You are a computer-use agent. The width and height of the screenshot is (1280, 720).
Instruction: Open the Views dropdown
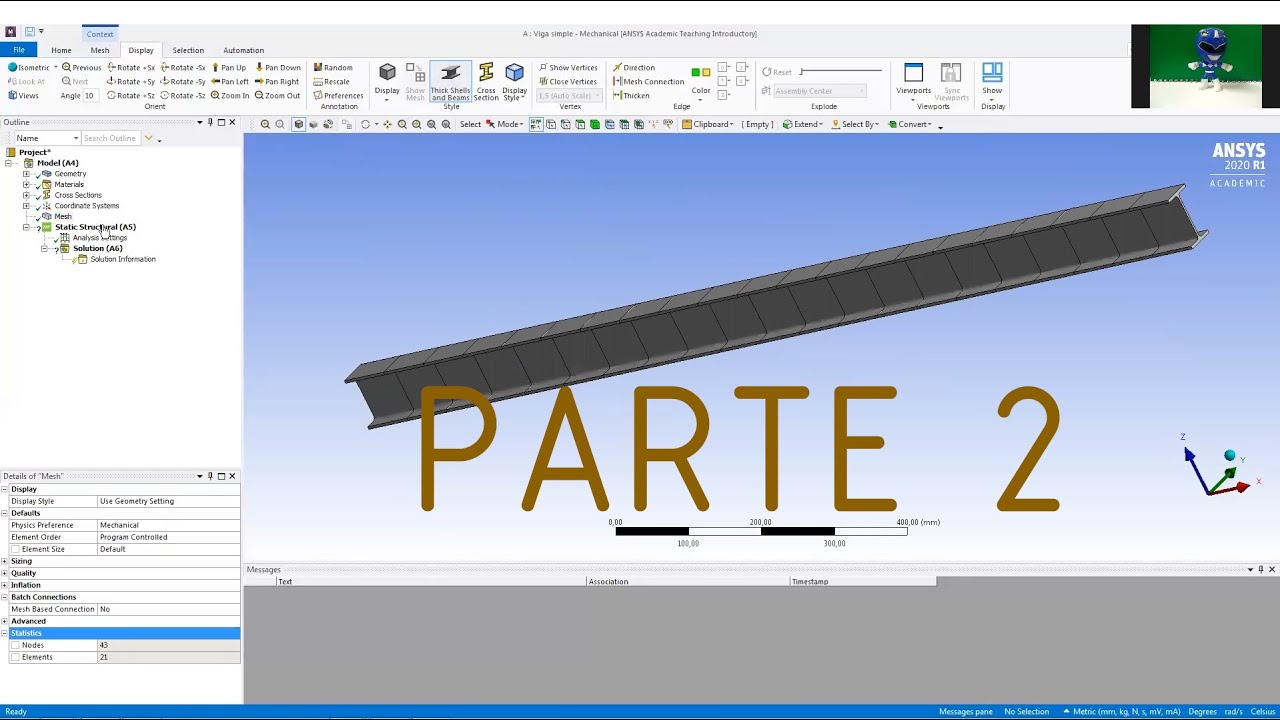pyautogui.click(x=24, y=95)
